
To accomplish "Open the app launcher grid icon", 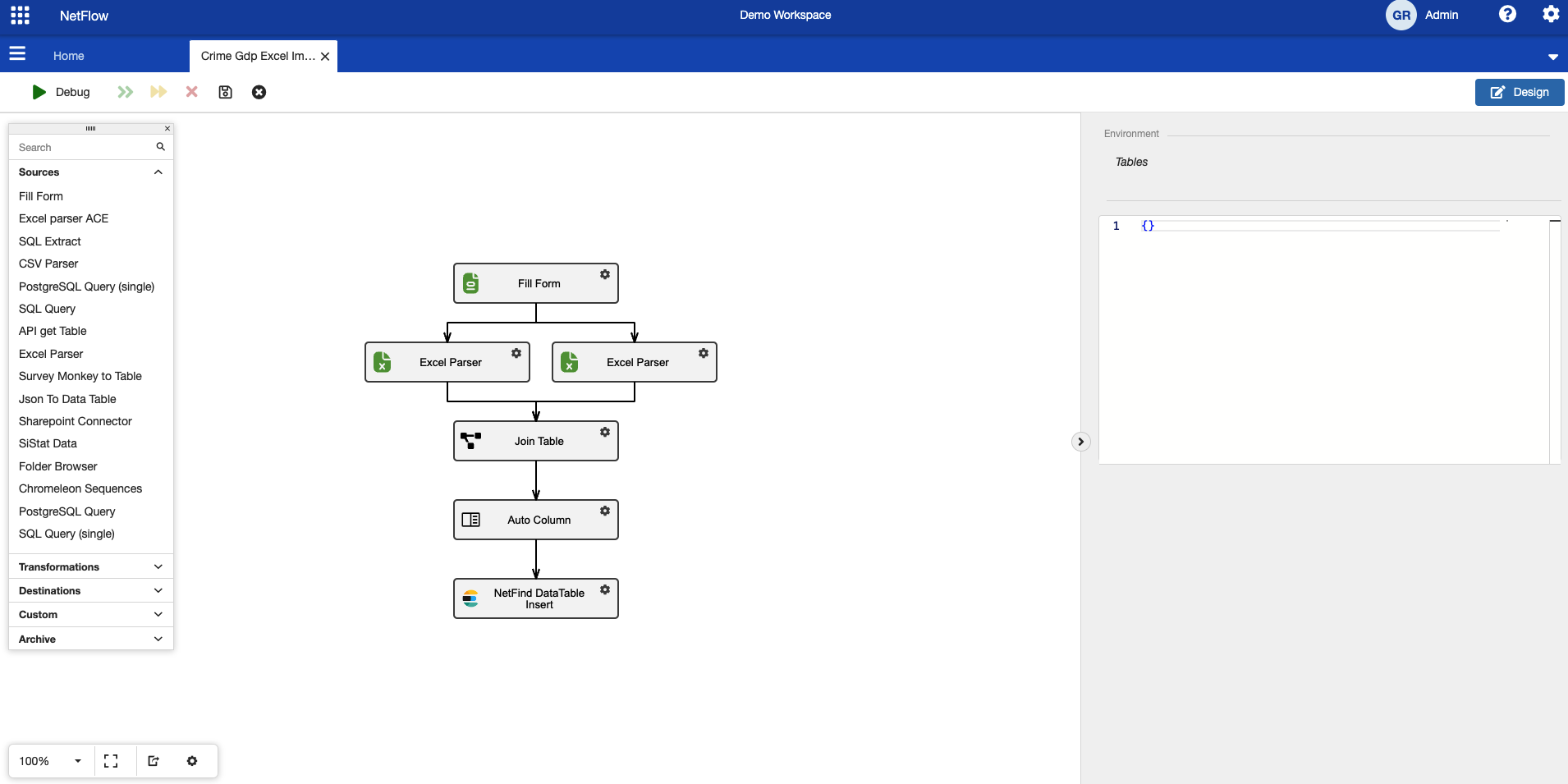I will [x=20, y=15].
